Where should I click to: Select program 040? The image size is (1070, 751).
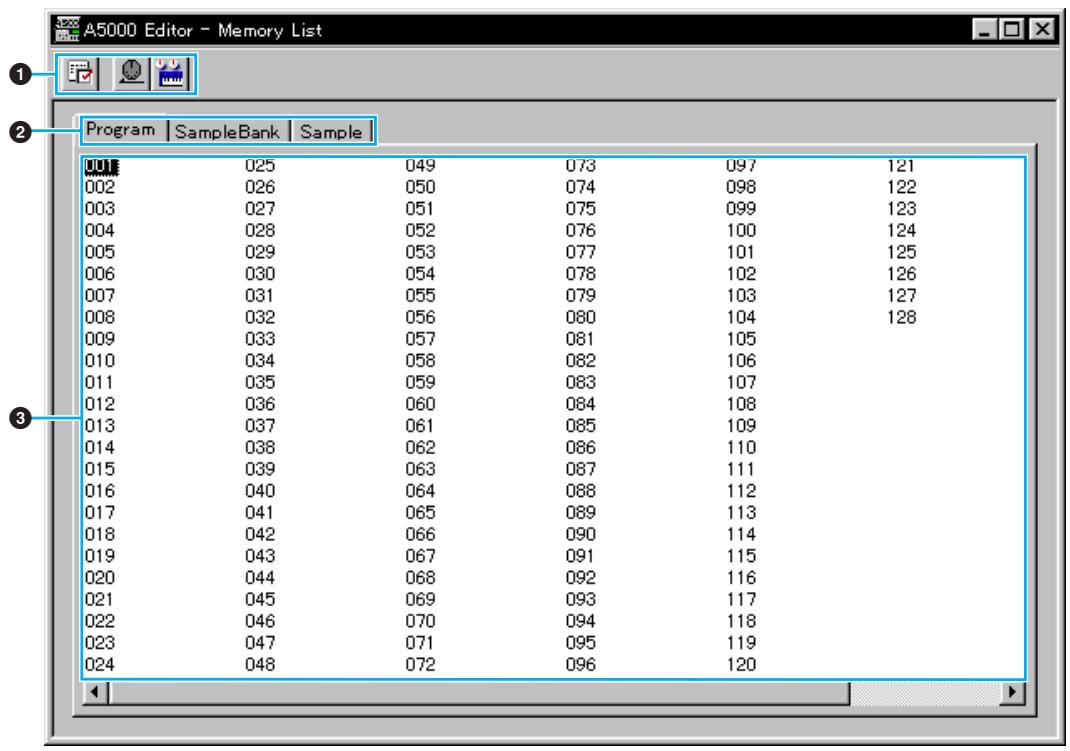click(x=260, y=490)
